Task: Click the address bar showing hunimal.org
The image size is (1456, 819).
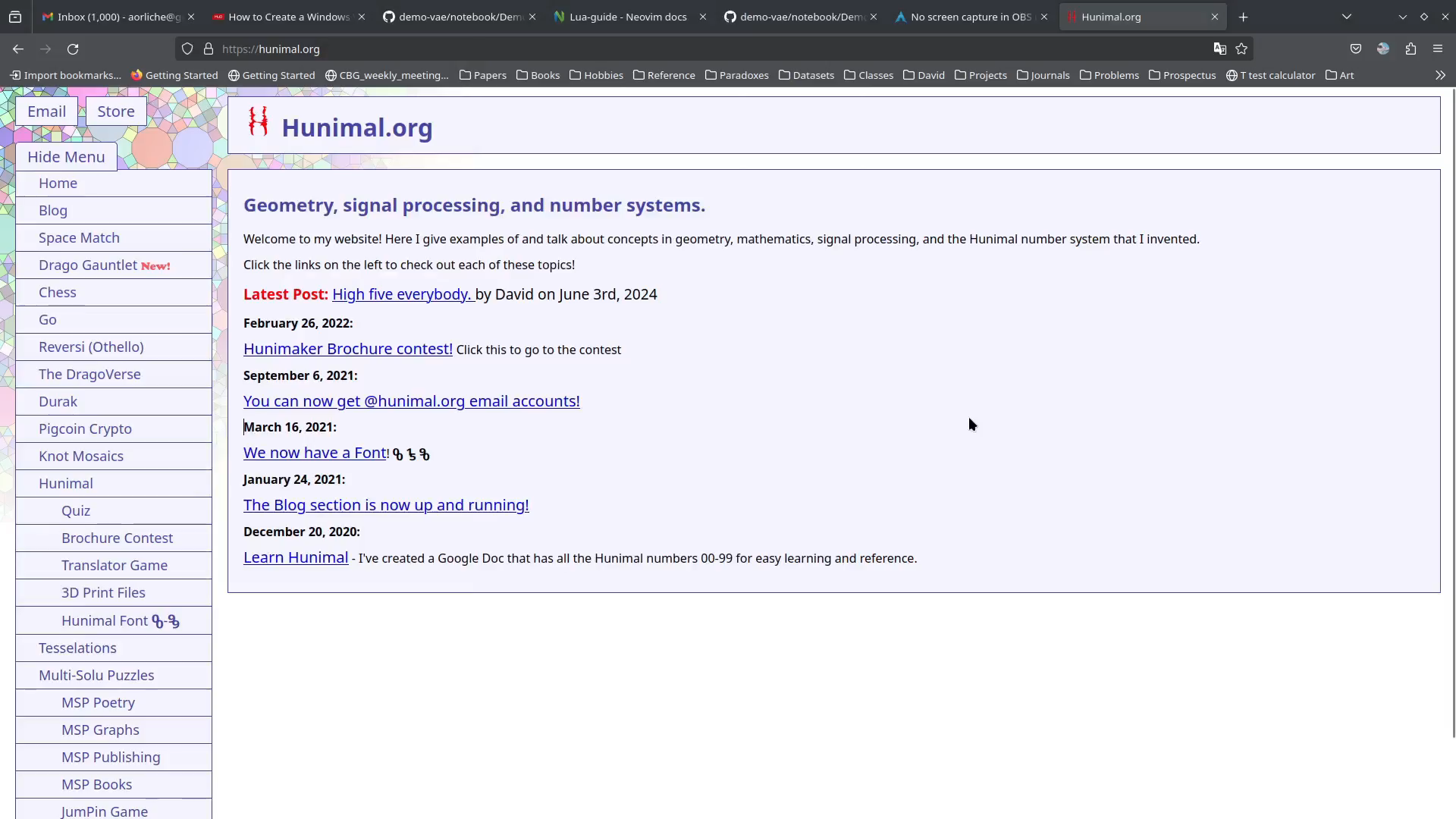Action: click(713, 49)
